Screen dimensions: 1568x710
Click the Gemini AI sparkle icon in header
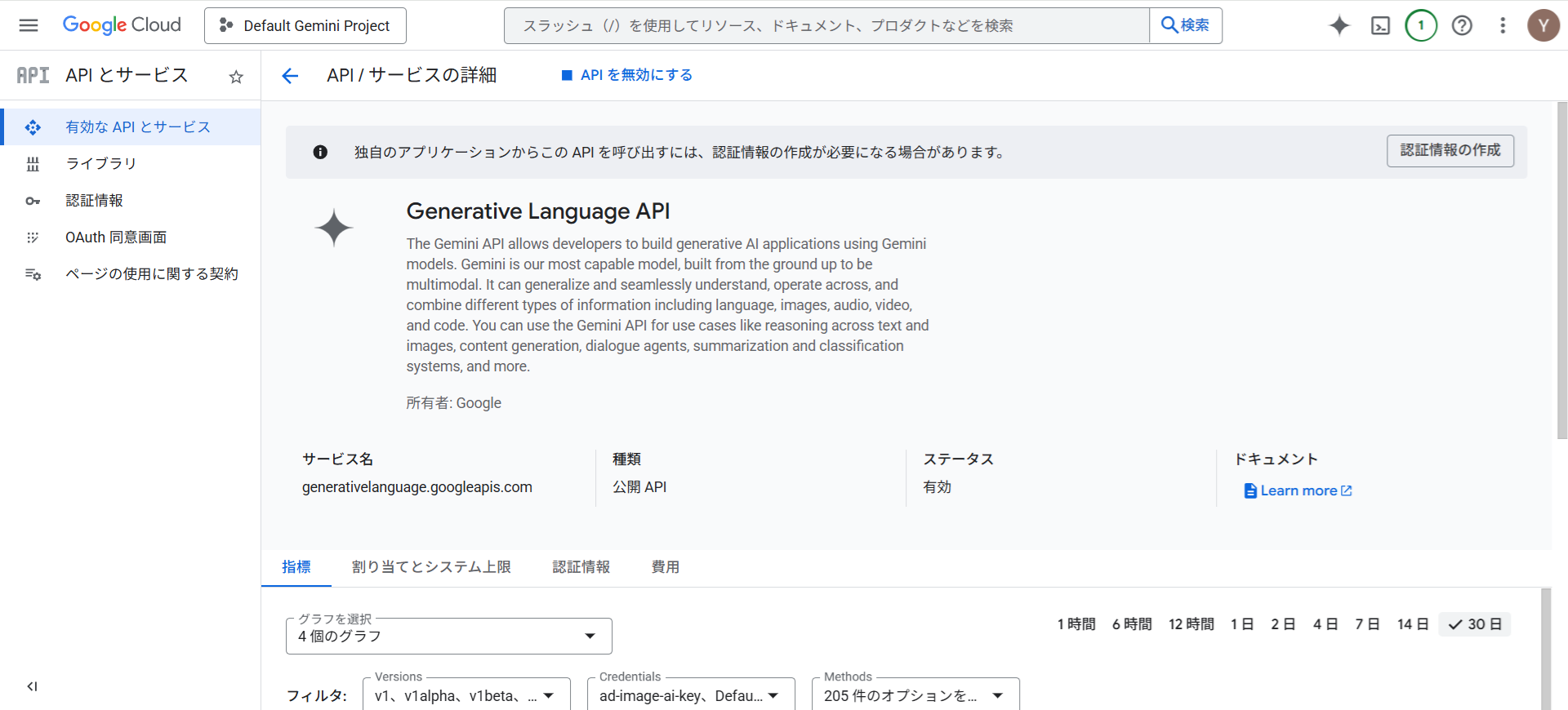(x=1339, y=25)
